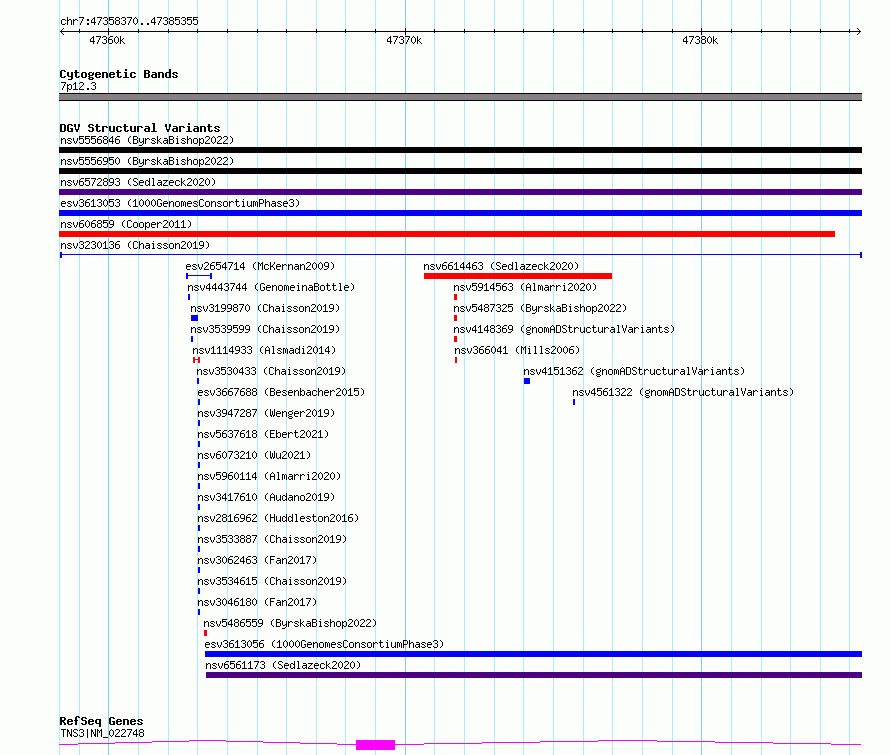
Task: Open esv2654714 (McKernan2009) label
Action: pos(260,266)
